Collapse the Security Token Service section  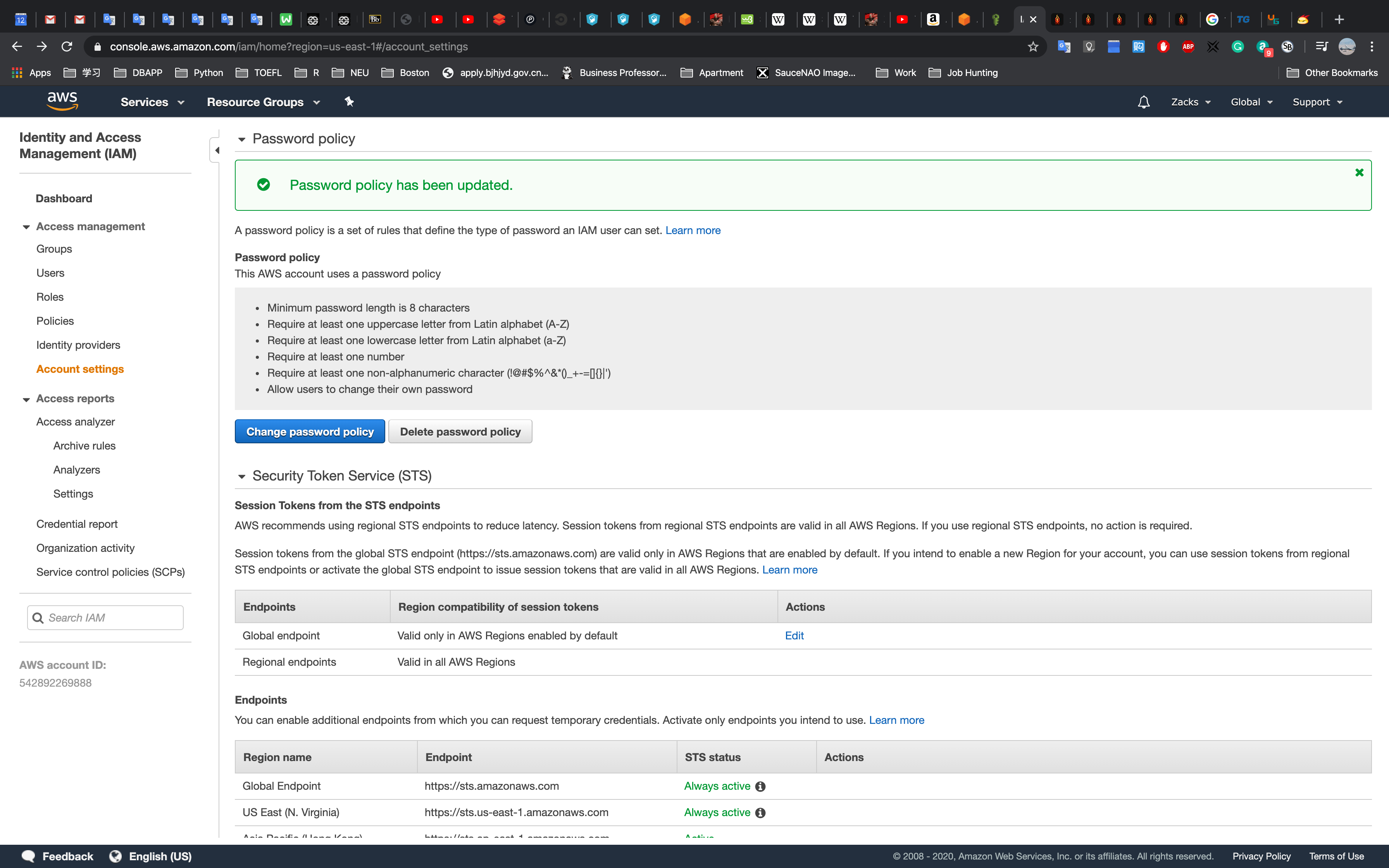pyautogui.click(x=241, y=477)
